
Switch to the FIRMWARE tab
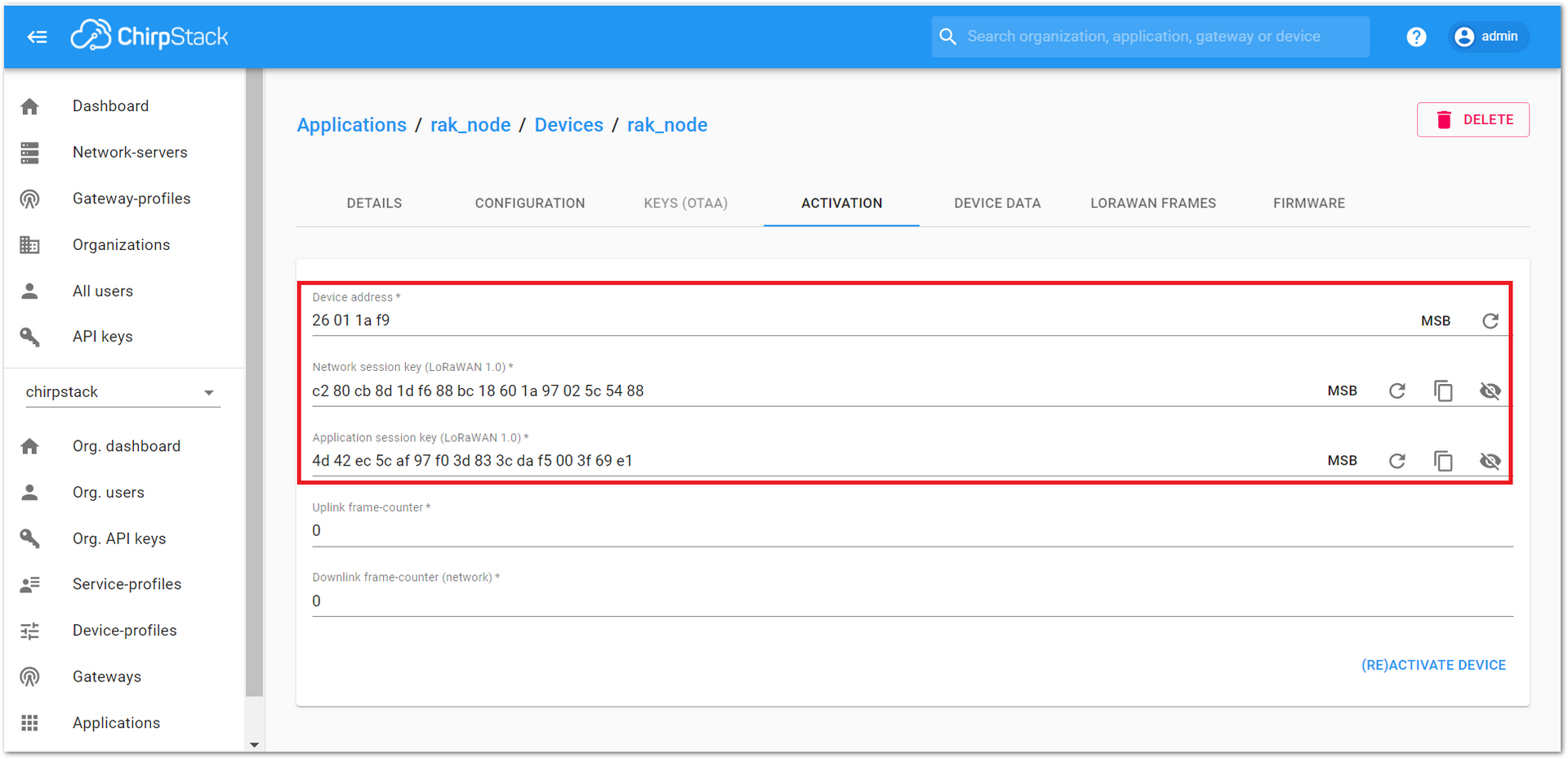coord(1309,203)
